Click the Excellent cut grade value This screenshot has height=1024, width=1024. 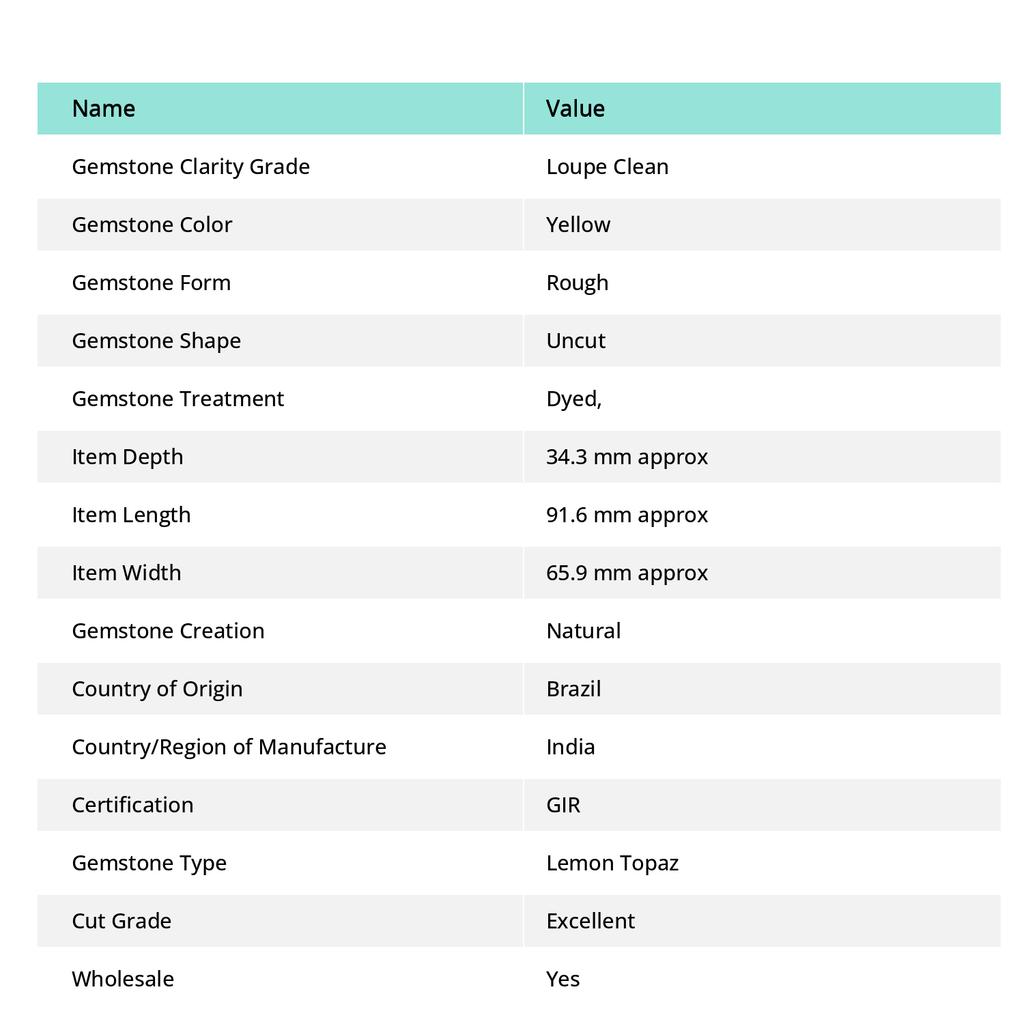(590, 921)
